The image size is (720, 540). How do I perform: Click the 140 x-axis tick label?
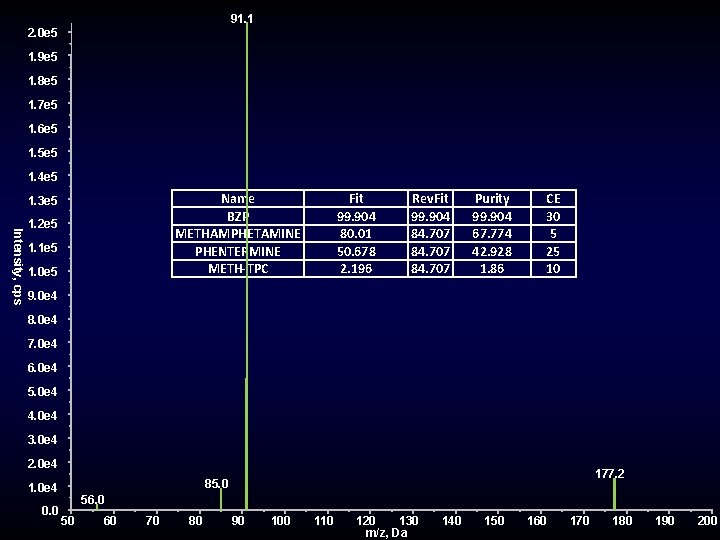451,520
